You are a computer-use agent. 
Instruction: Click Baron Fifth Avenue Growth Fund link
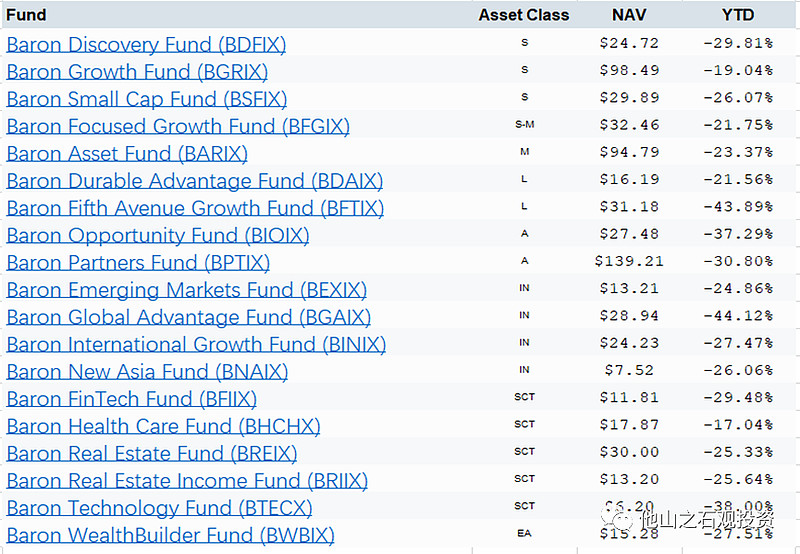(195, 208)
